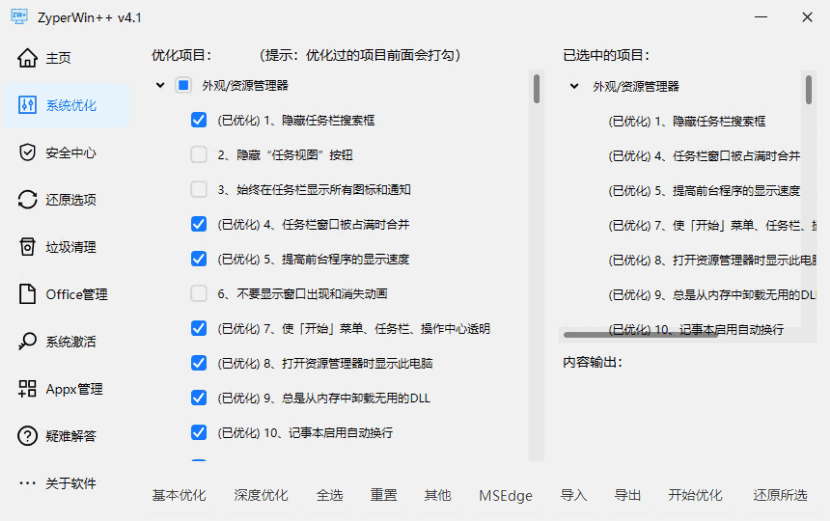Click the document icon for Office管理
The image size is (830, 521).
(x=28, y=294)
